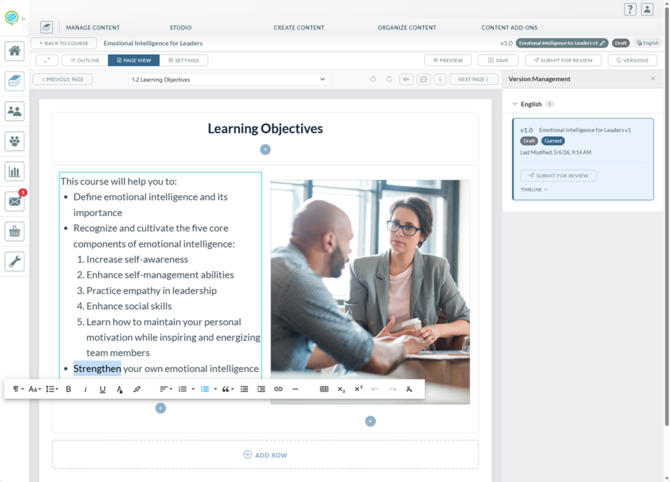Open the blockquote dropdown

pyautogui.click(x=228, y=389)
